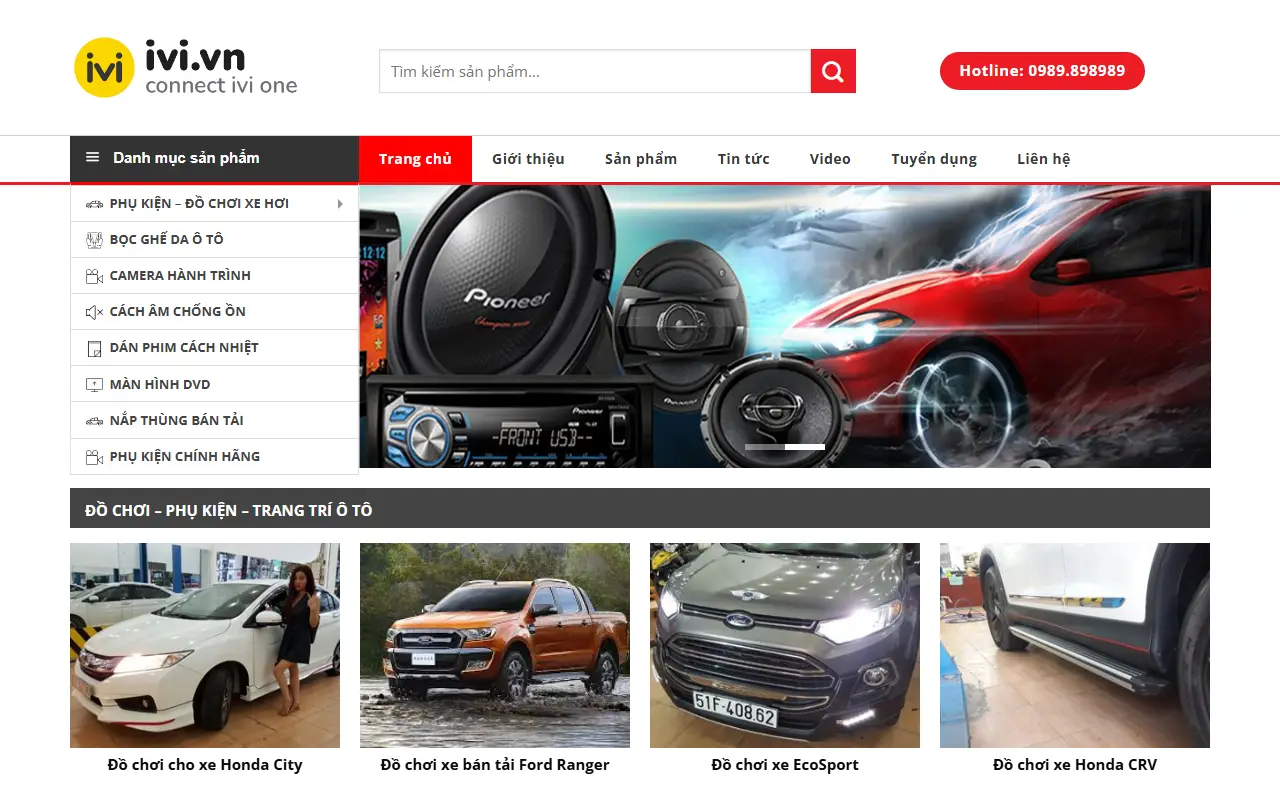Open the Liên hệ menu item

(1043, 159)
